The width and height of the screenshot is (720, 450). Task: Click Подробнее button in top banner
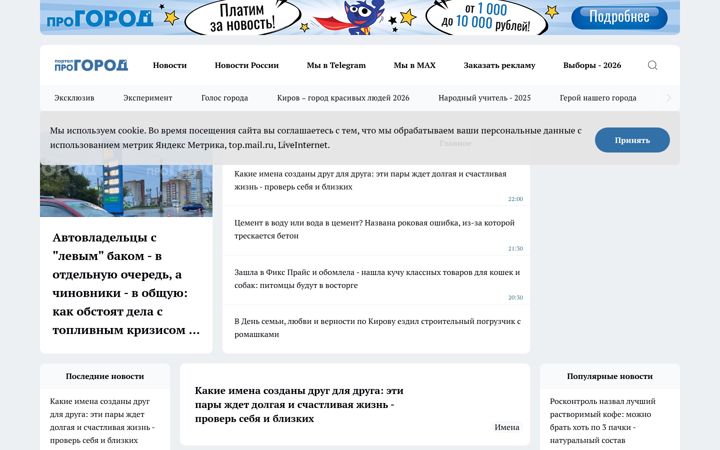[x=619, y=17]
